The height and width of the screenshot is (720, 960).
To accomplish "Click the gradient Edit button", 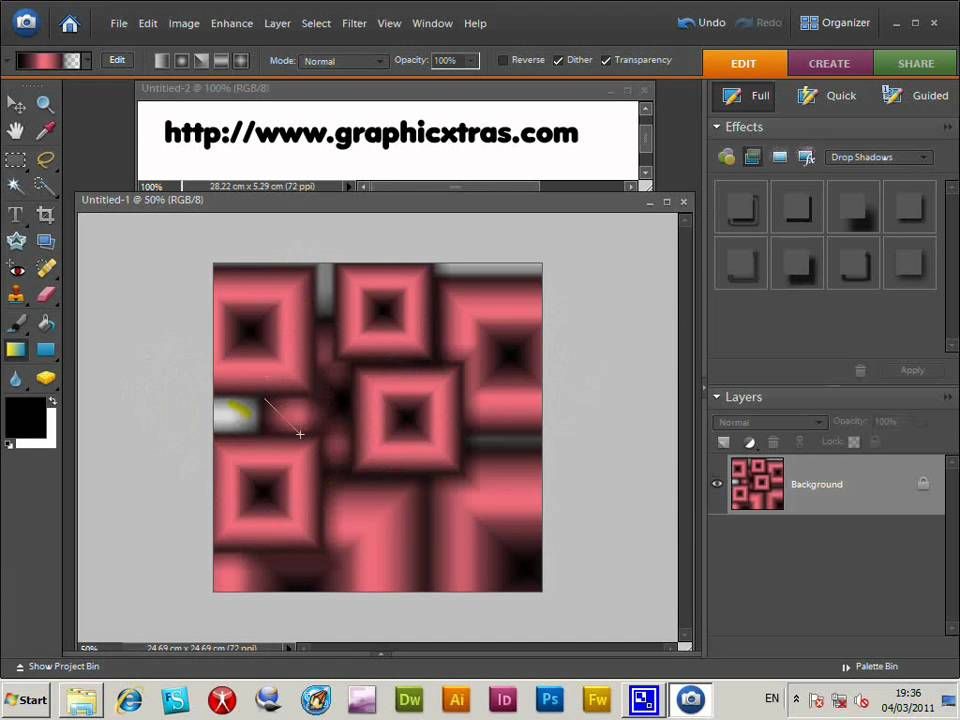I will pos(117,61).
